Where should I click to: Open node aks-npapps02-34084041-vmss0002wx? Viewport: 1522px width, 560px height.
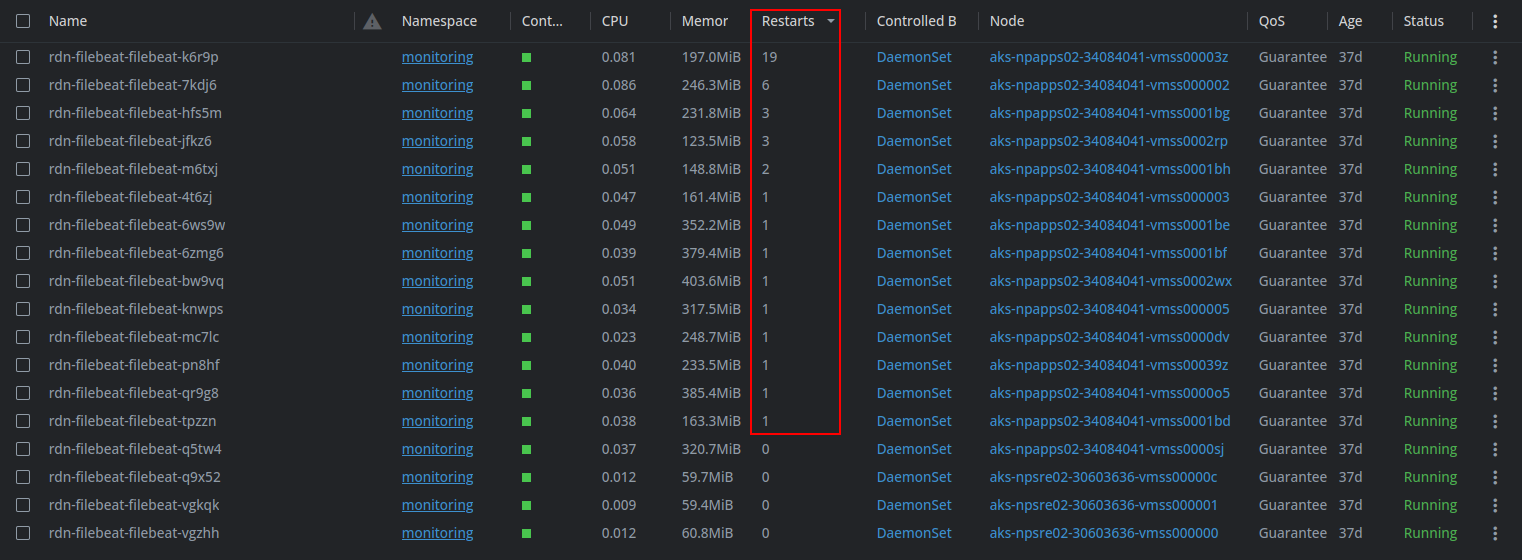click(x=1110, y=281)
